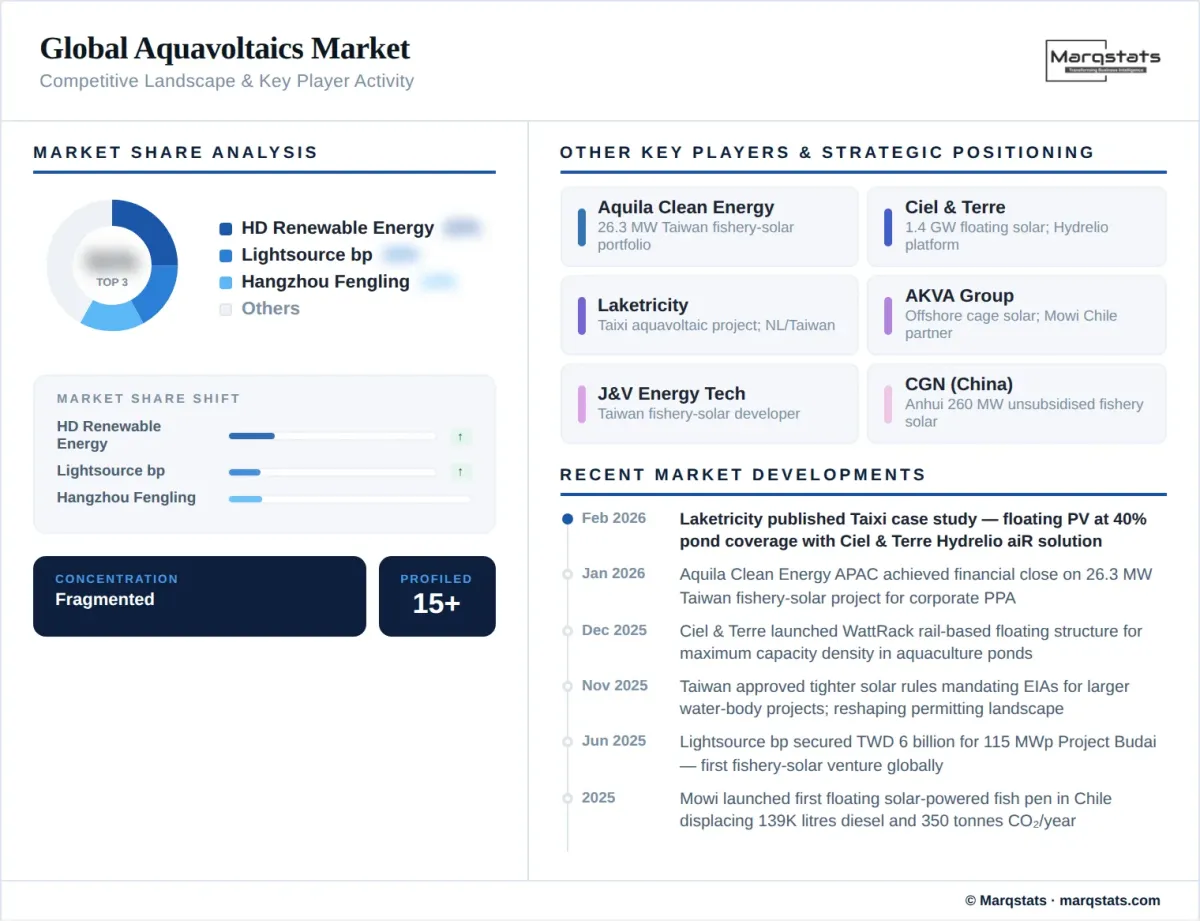Click the Anhui 260 MW unsubsidised fishery description
The height and width of the screenshot is (921, 1200).
(1024, 413)
